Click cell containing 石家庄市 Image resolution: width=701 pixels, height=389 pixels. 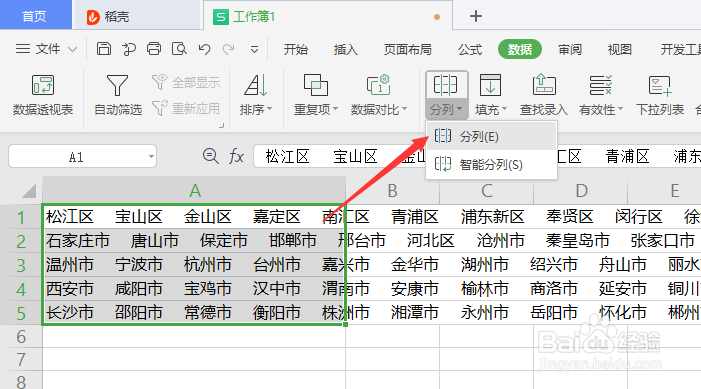click(194, 241)
